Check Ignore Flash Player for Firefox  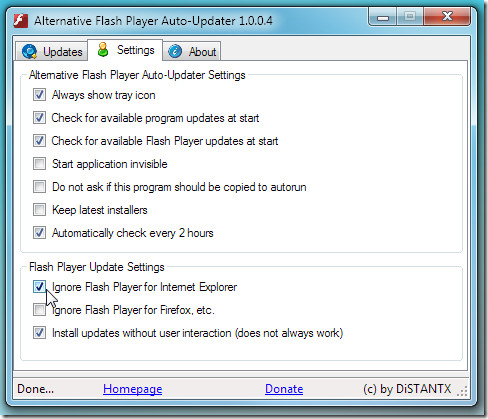click(x=39, y=310)
